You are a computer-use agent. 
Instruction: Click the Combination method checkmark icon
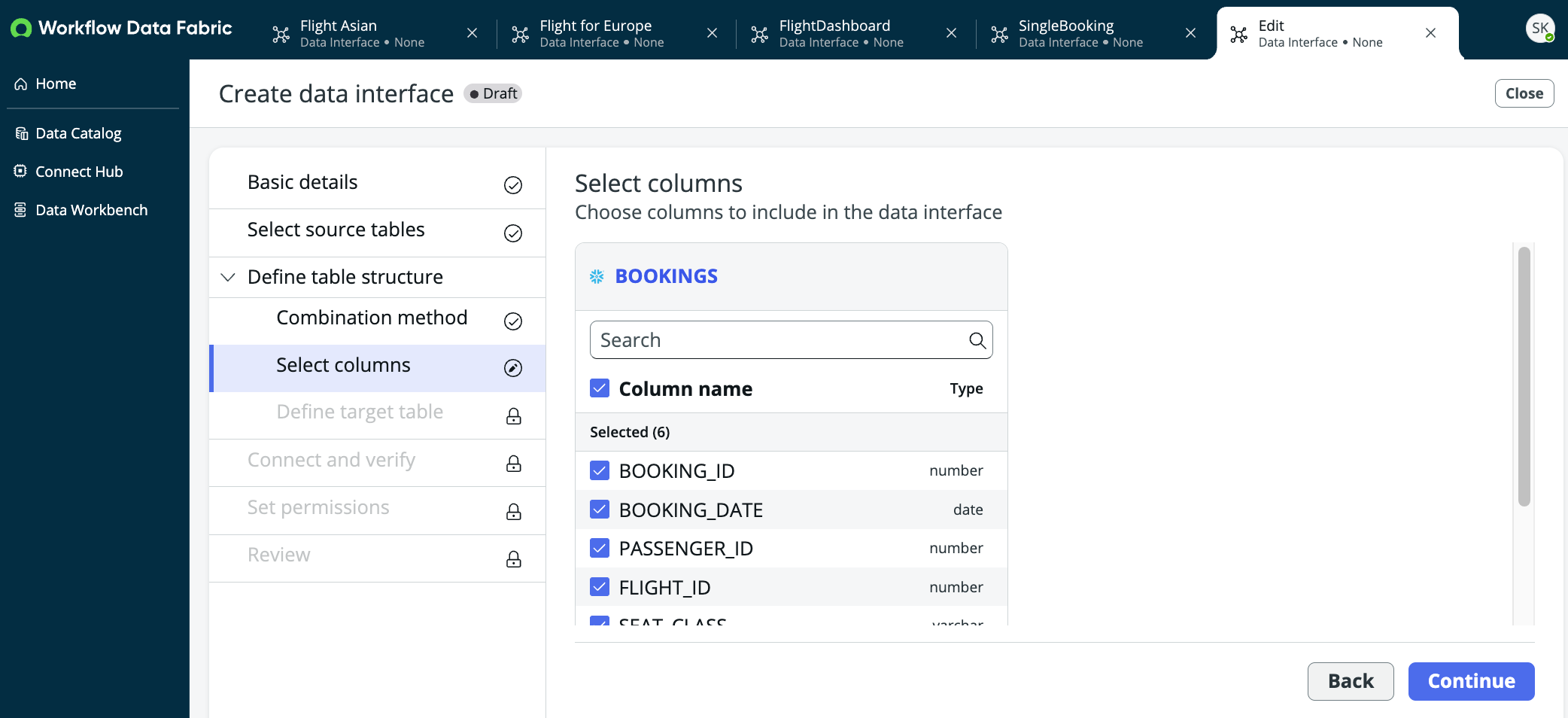click(513, 321)
